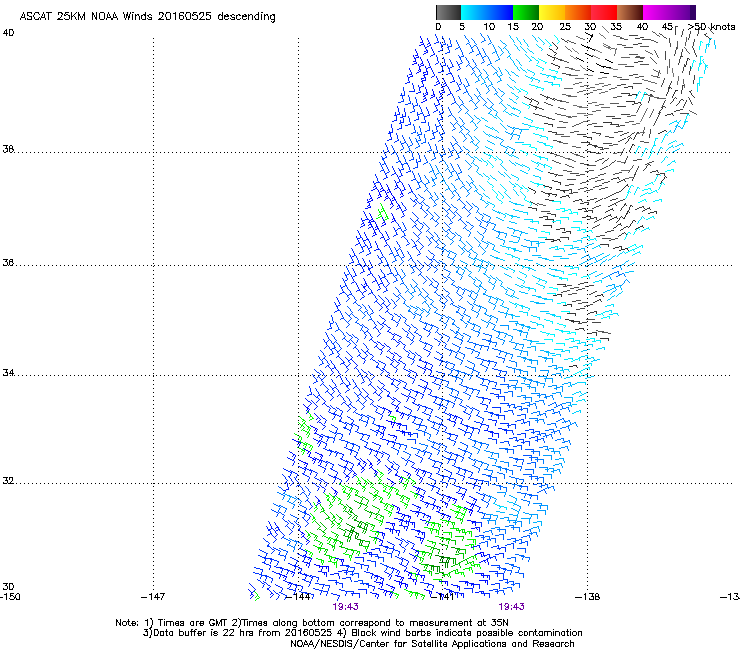
Task: Select the latitude label '32'
Action: tap(8, 481)
